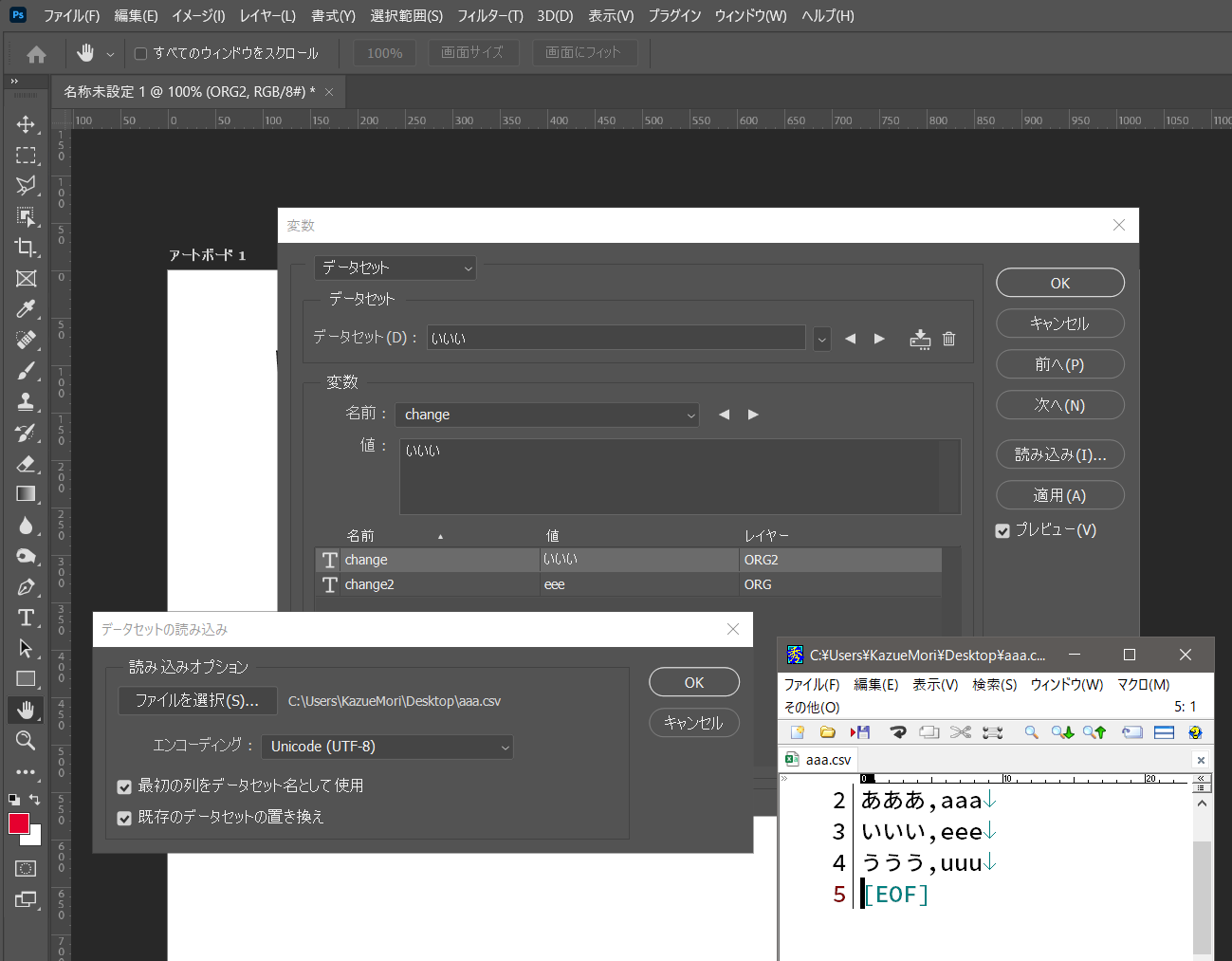
Task: Open the 名前 variable dropdown showing change
Action: (x=547, y=415)
